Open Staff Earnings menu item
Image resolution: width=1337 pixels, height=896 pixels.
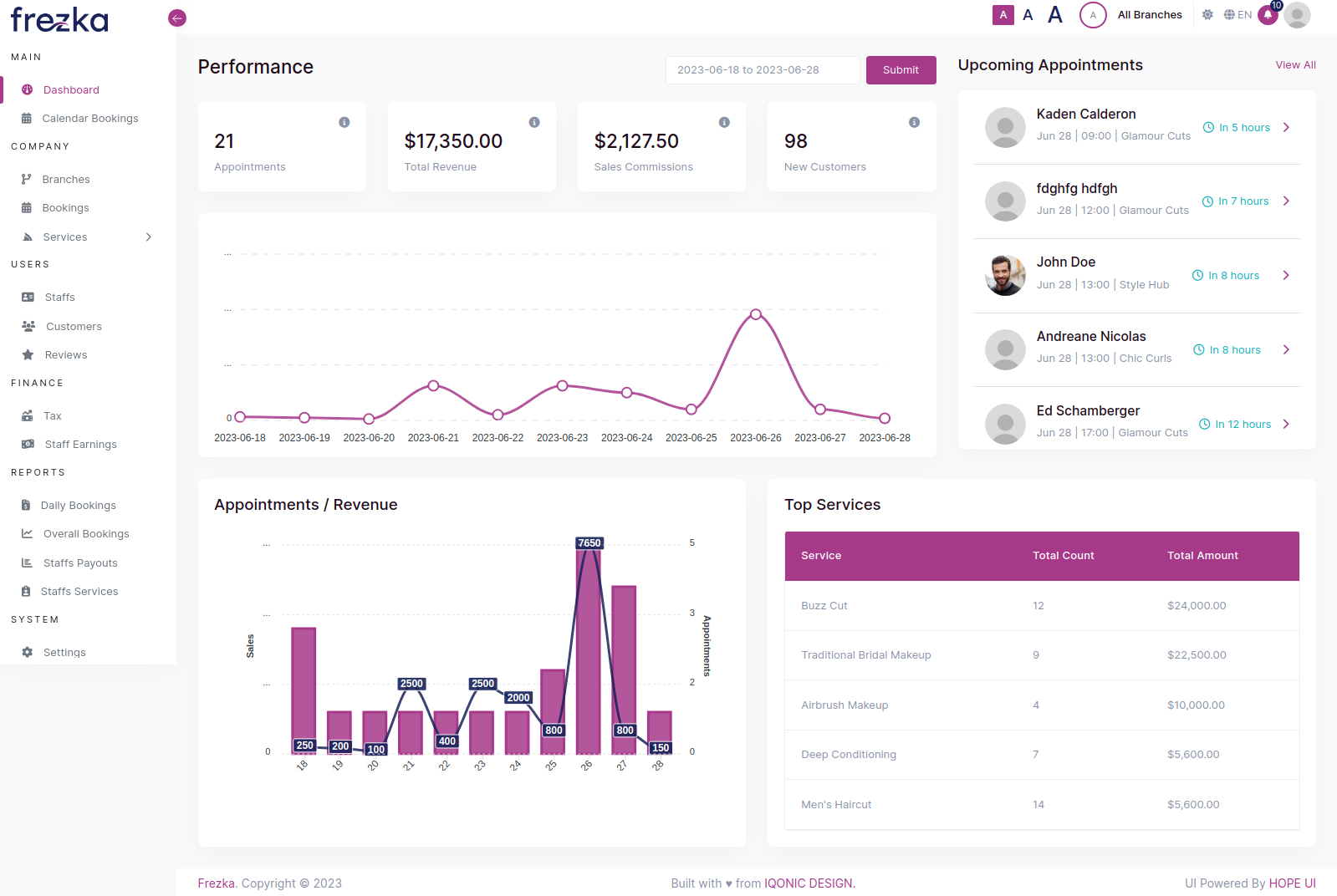(x=80, y=444)
